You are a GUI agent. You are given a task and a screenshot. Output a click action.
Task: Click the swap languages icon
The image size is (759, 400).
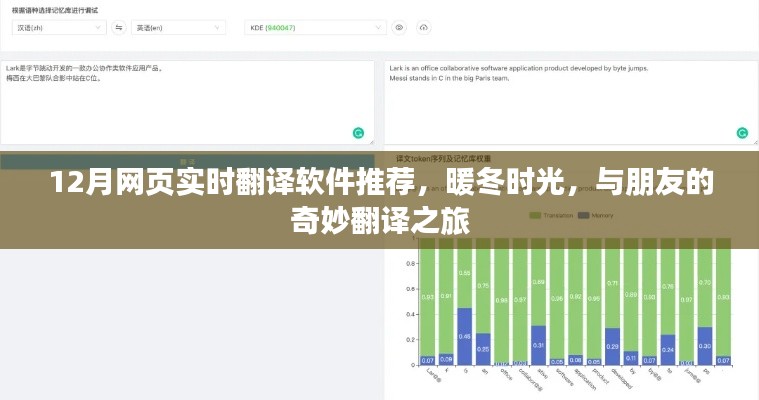click(x=119, y=29)
